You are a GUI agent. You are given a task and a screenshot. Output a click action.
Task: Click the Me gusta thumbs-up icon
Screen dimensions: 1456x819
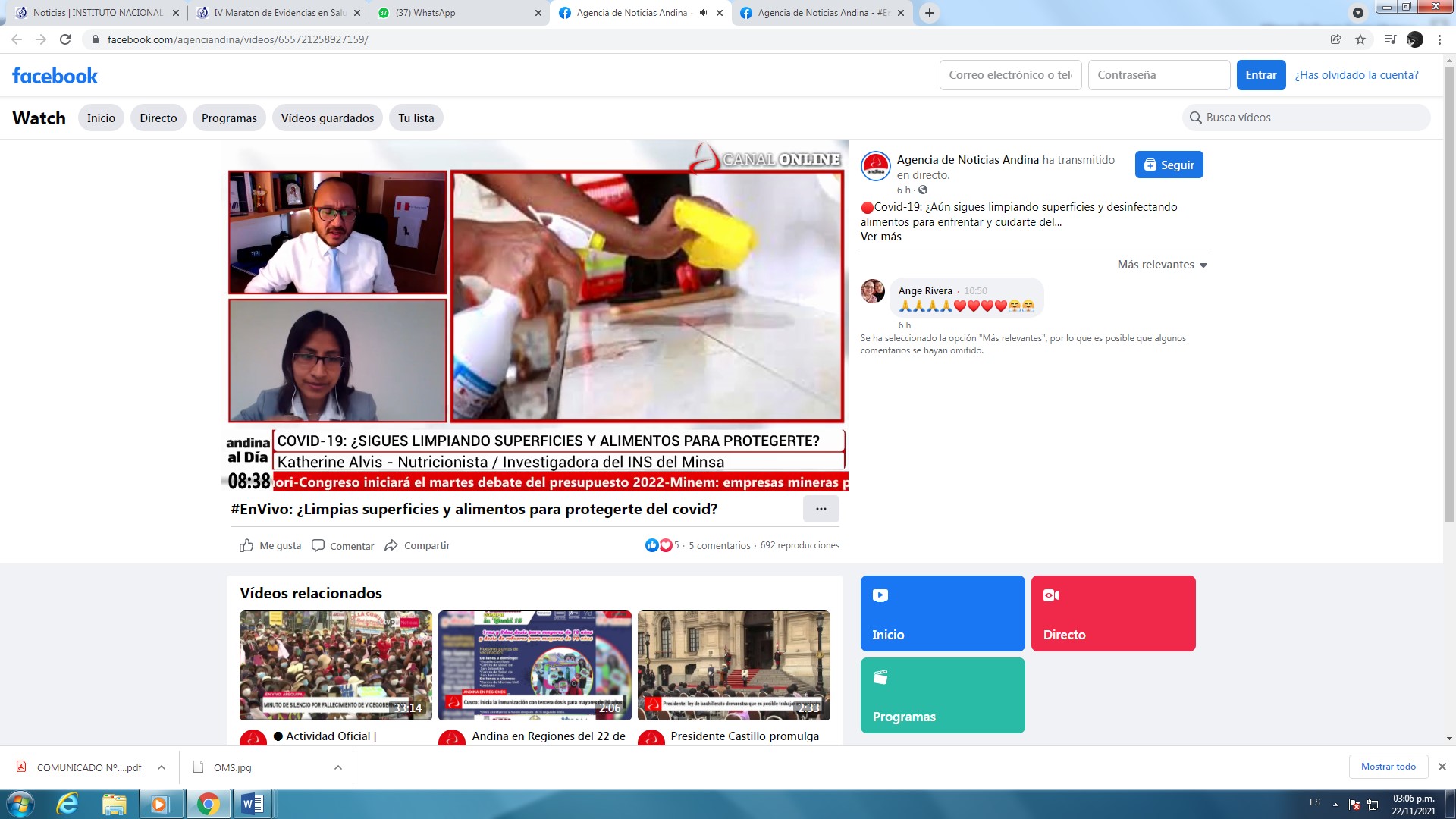(246, 545)
